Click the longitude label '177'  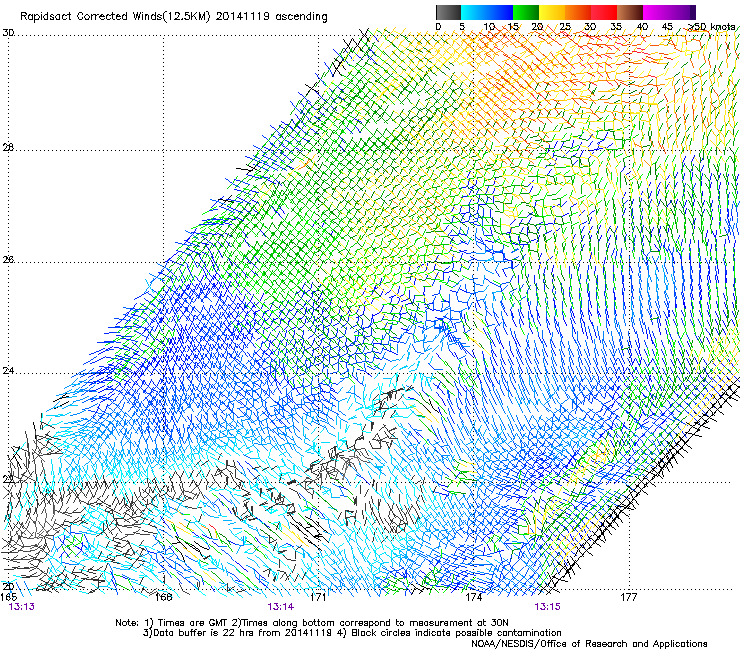coord(628,597)
